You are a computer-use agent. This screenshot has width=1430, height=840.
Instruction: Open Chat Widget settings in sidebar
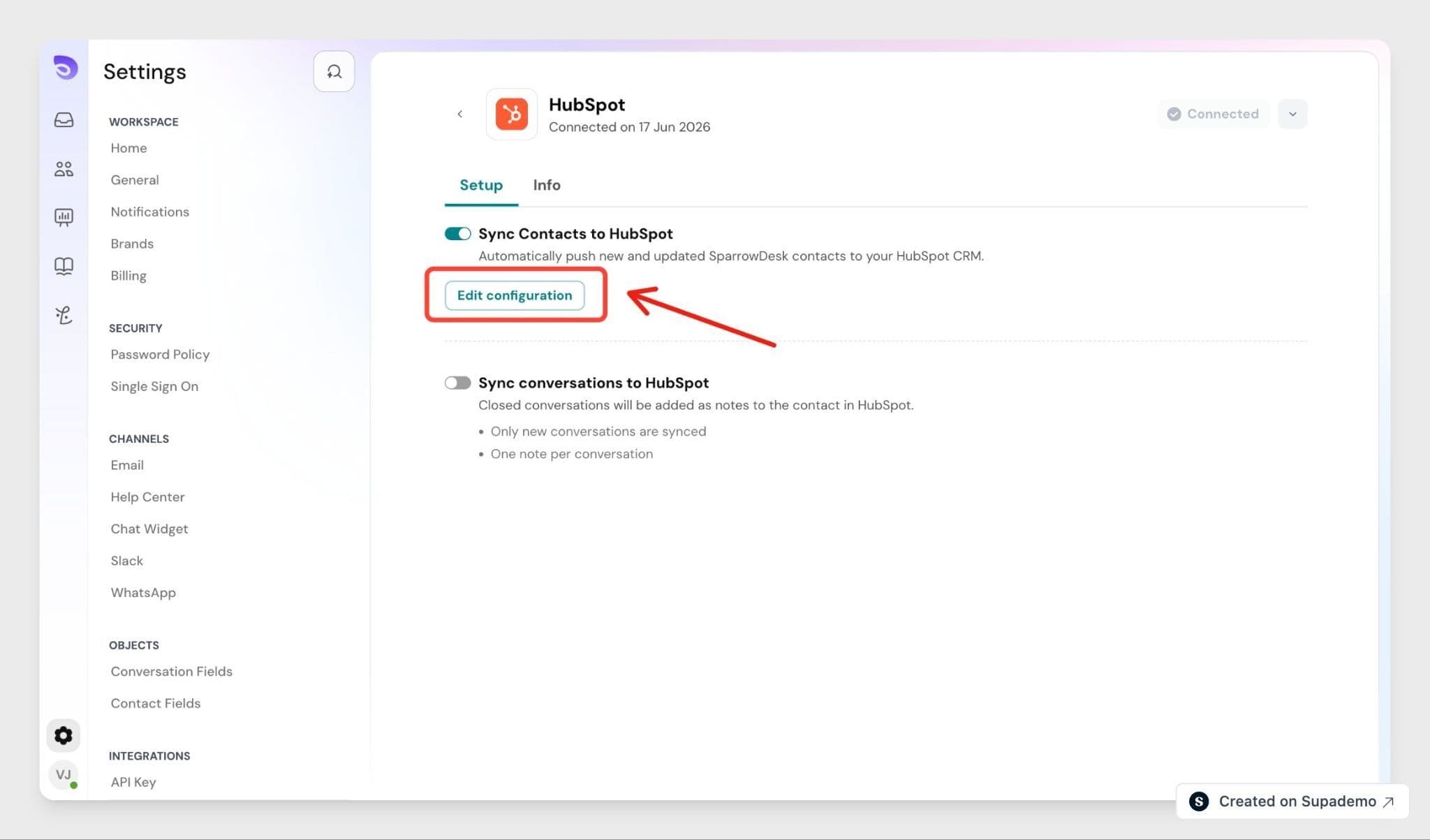coord(149,529)
